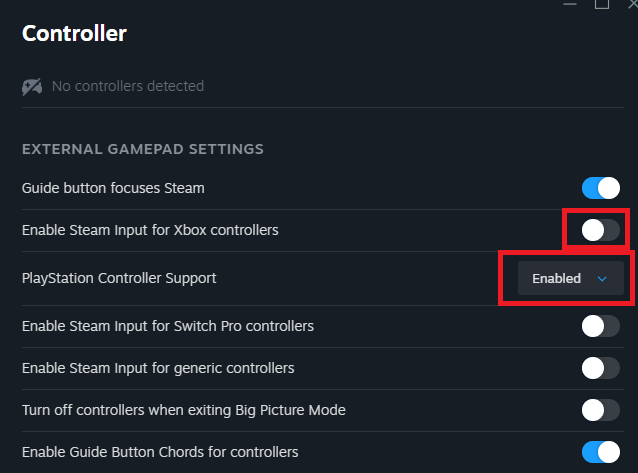This screenshot has height=473, width=638.
Task: Enable Steam Input for Switch Pro switch
Action: point(601,326)
